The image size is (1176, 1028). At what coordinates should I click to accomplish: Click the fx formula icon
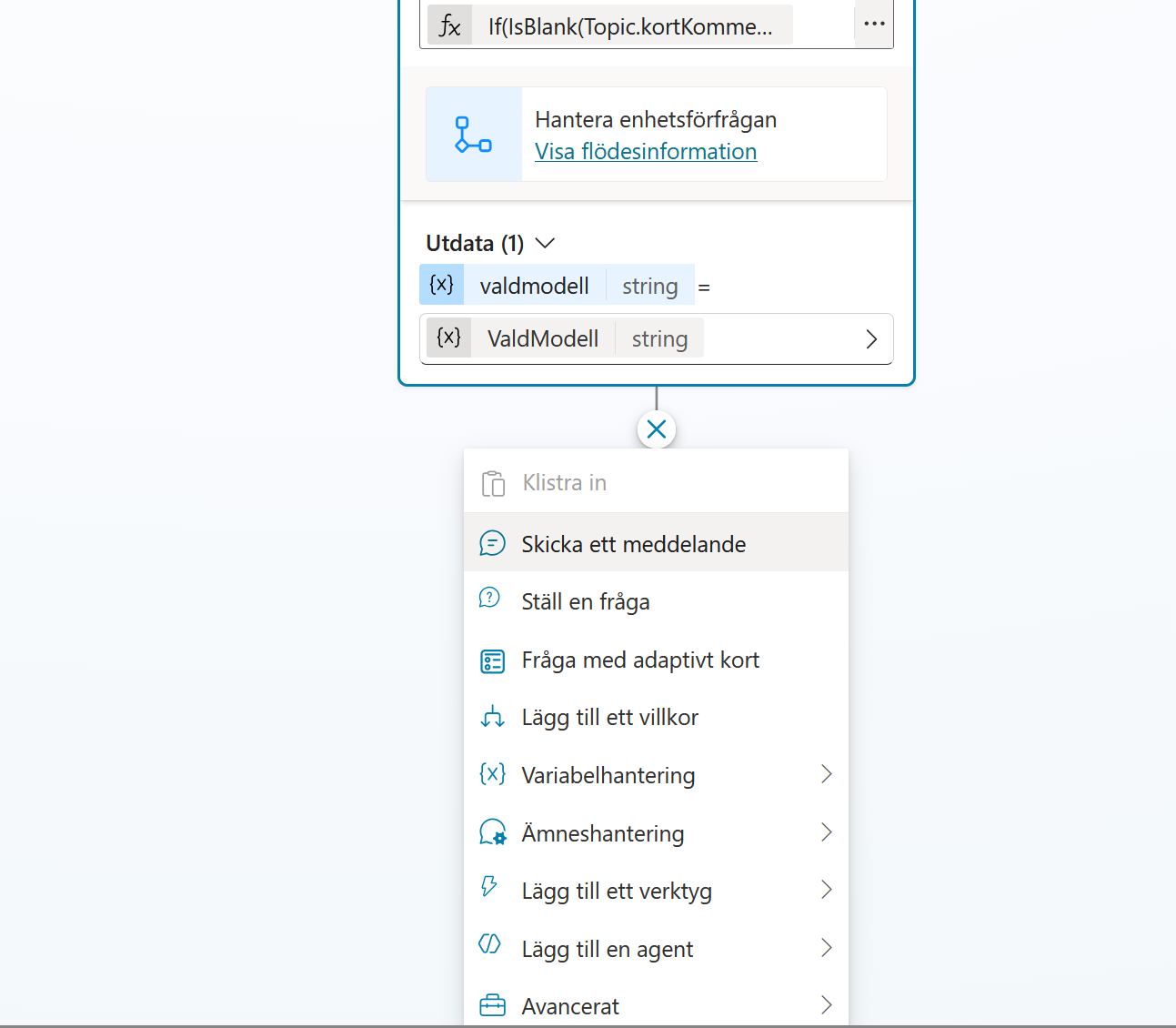click(450, 25)
